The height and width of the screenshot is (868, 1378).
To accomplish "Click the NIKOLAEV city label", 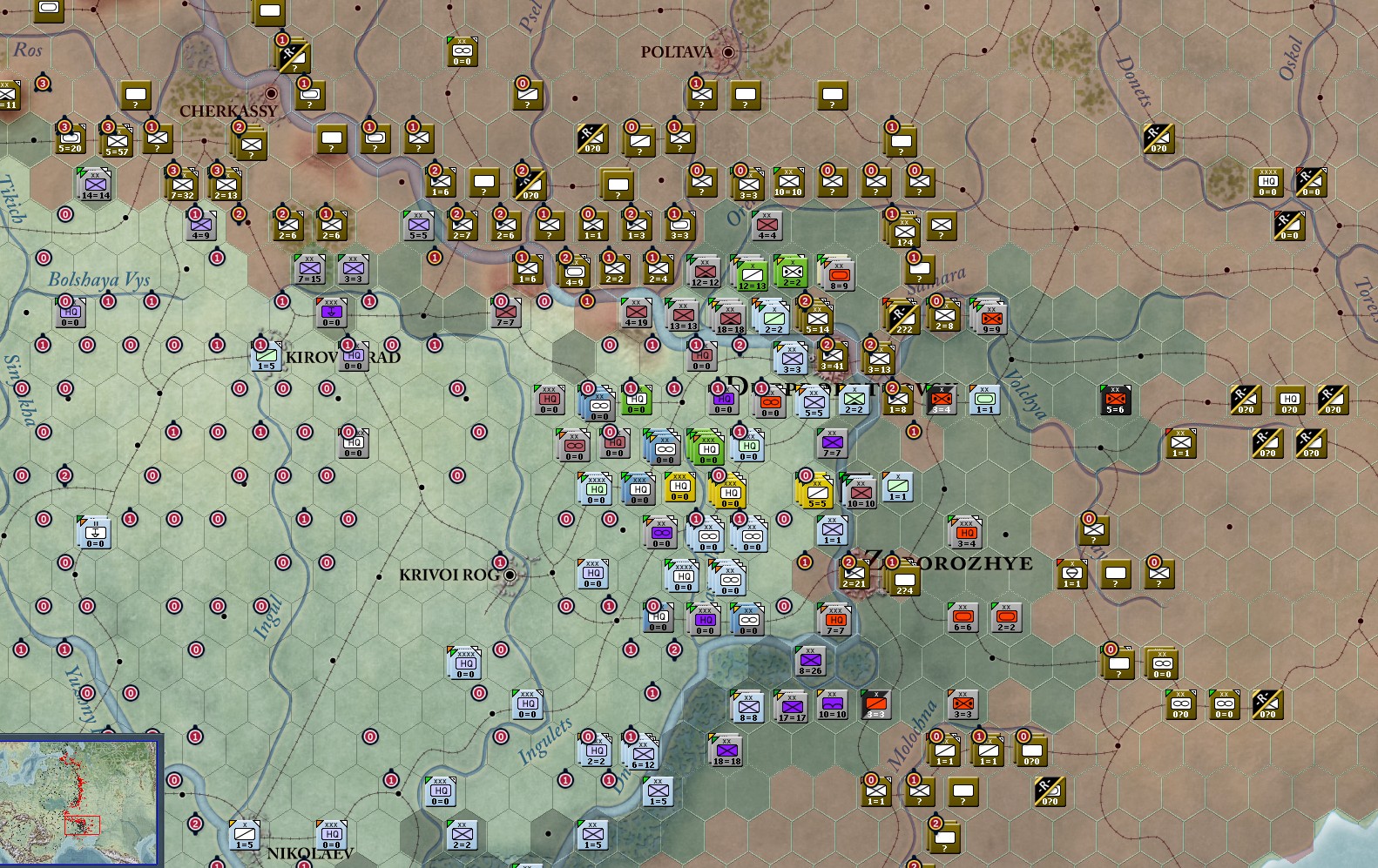I will pos(311,854).
